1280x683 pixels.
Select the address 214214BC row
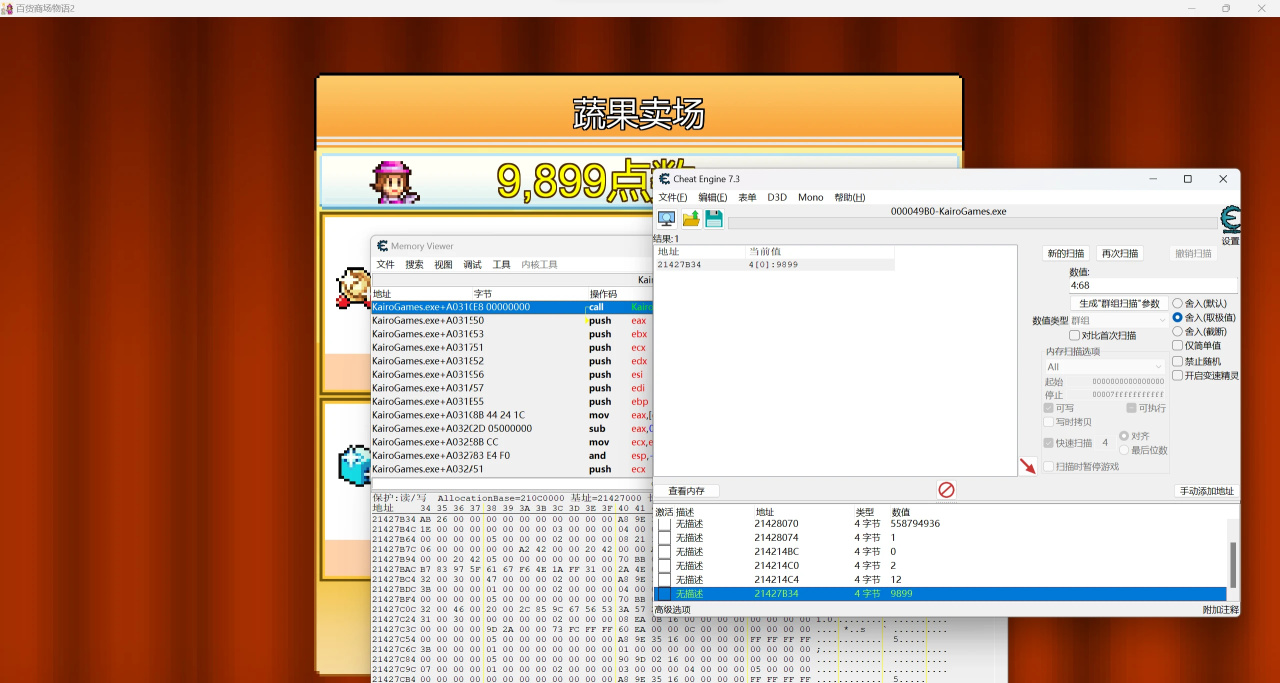[940, 552]
